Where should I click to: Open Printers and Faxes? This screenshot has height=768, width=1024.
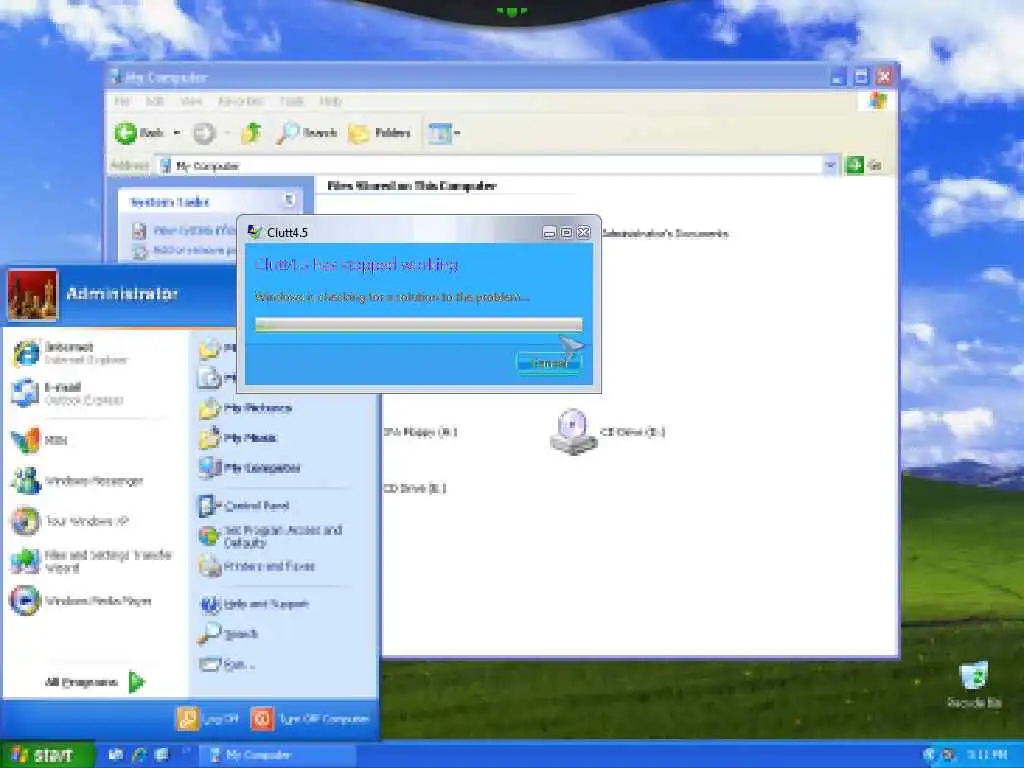click(x=257, y=566)
